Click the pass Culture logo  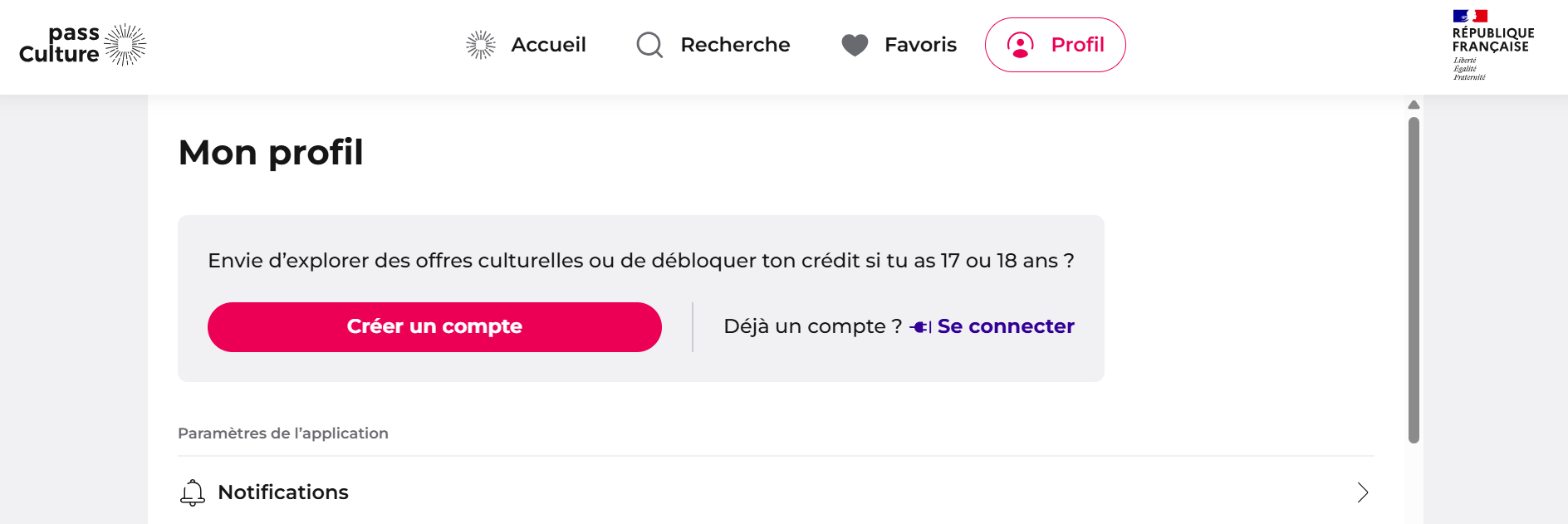82,45
